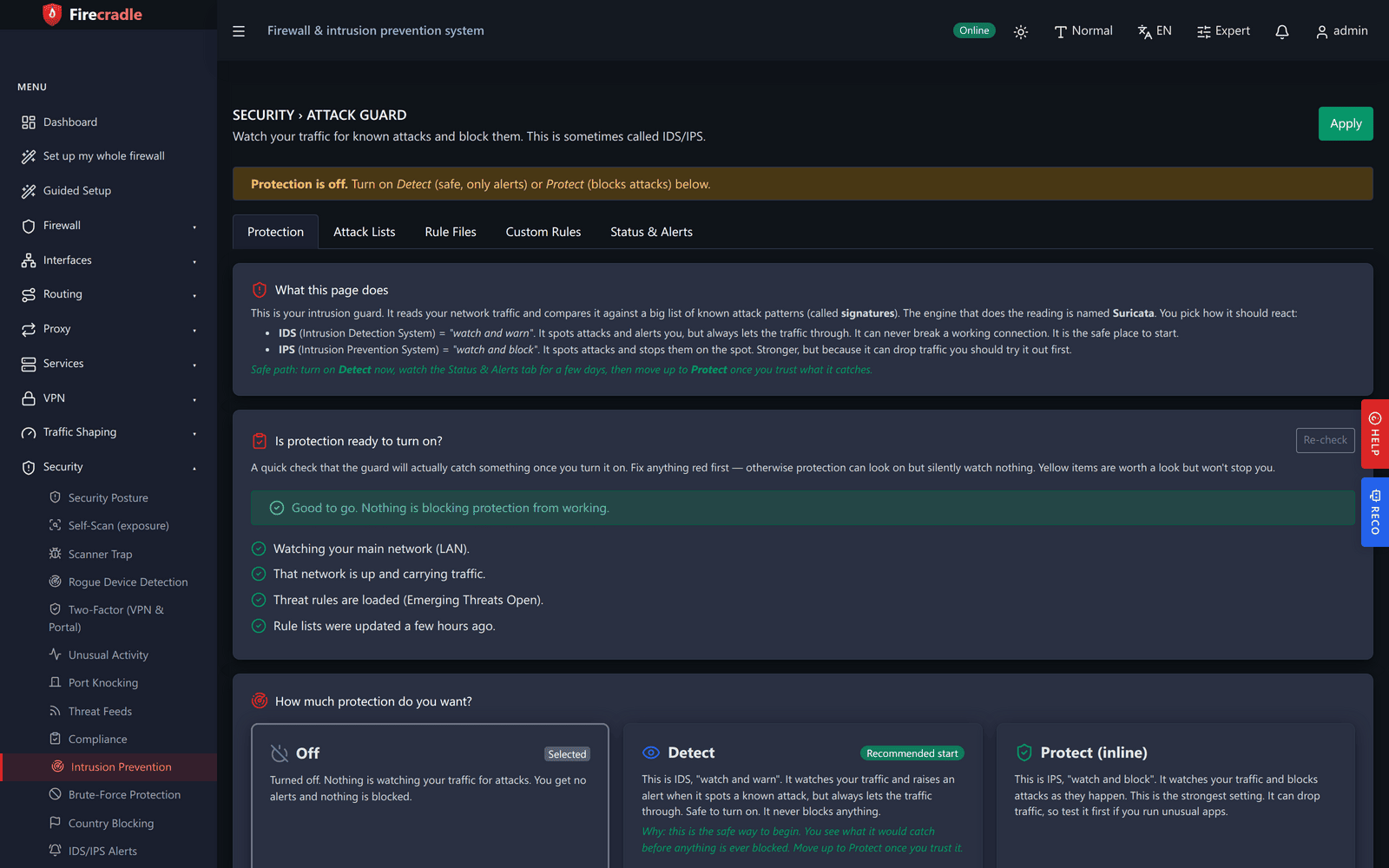Image resolution: width=1389 pixels, height=868 pixels.
Task: Click the Firecradle flame shield logo
Action: pyautogui.click(x=52, y=15)
